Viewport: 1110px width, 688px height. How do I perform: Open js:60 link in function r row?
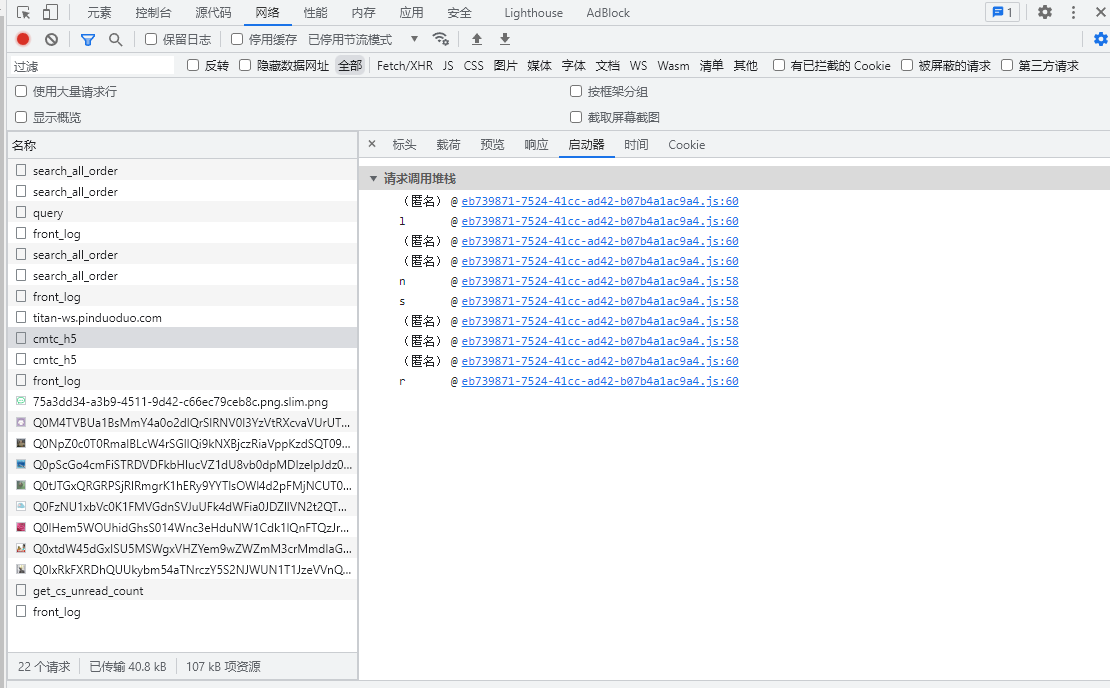click(x=600, y=381)
